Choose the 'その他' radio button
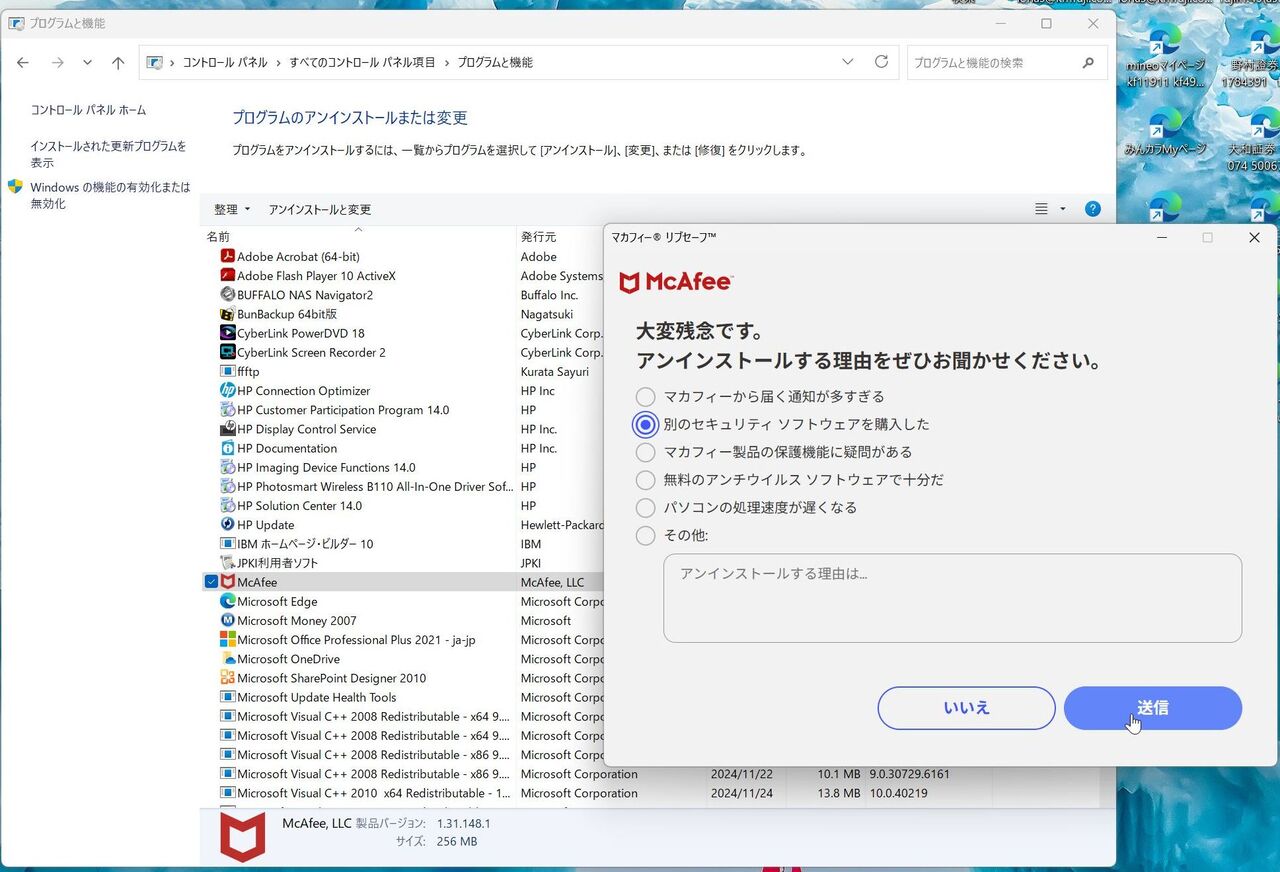The image size is (1280, 872). (x=646, y=536)
